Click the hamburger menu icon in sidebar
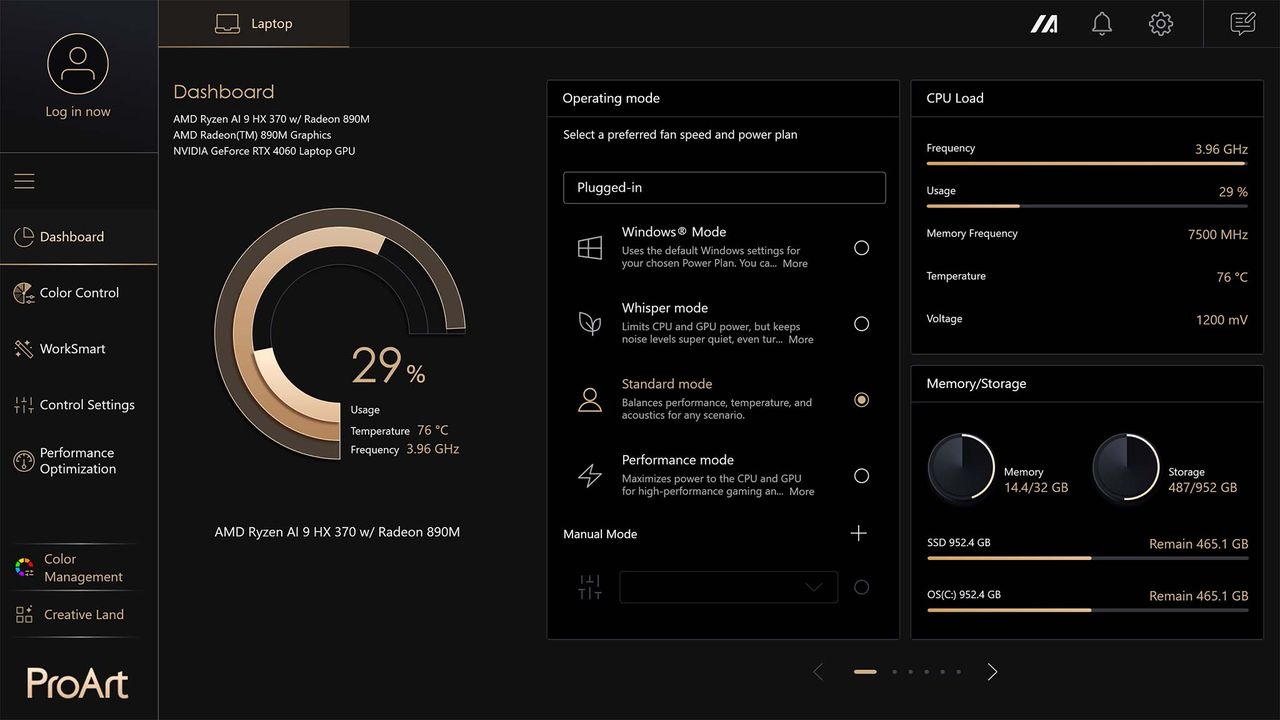This screenshot has height=720, width=1280. (24, 181)
